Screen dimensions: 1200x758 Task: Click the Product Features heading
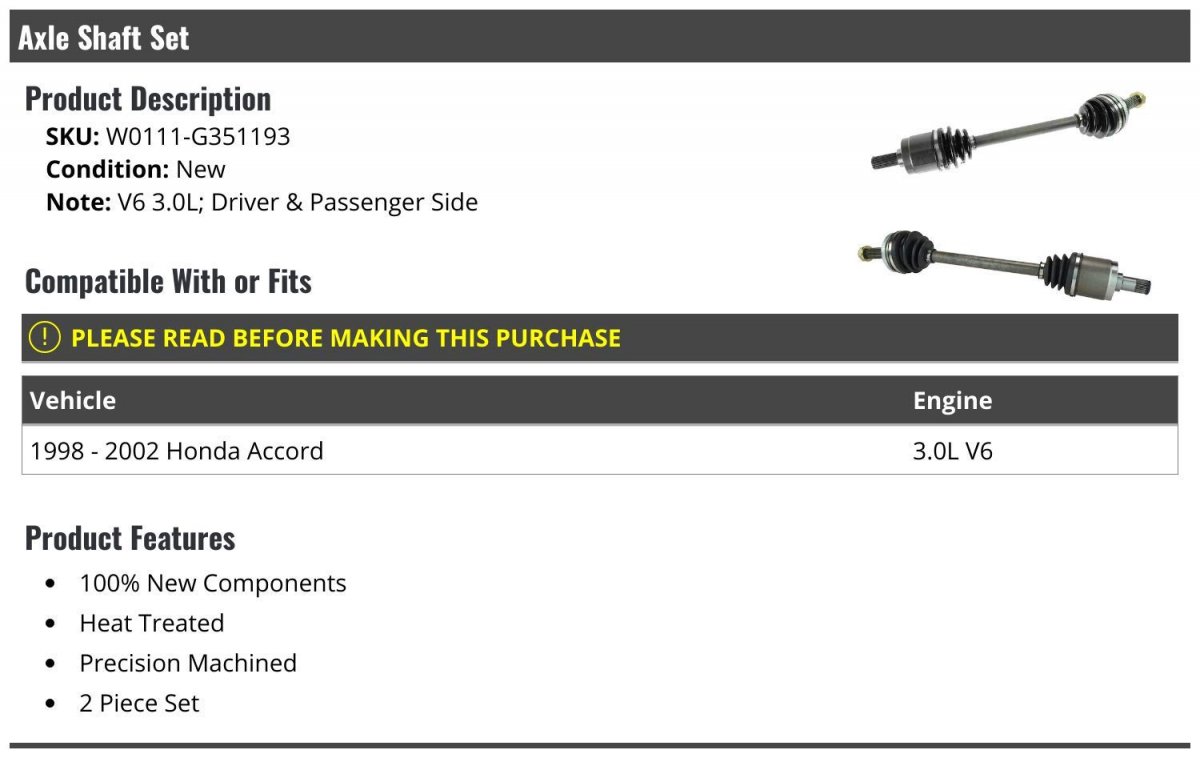(130, 538)
